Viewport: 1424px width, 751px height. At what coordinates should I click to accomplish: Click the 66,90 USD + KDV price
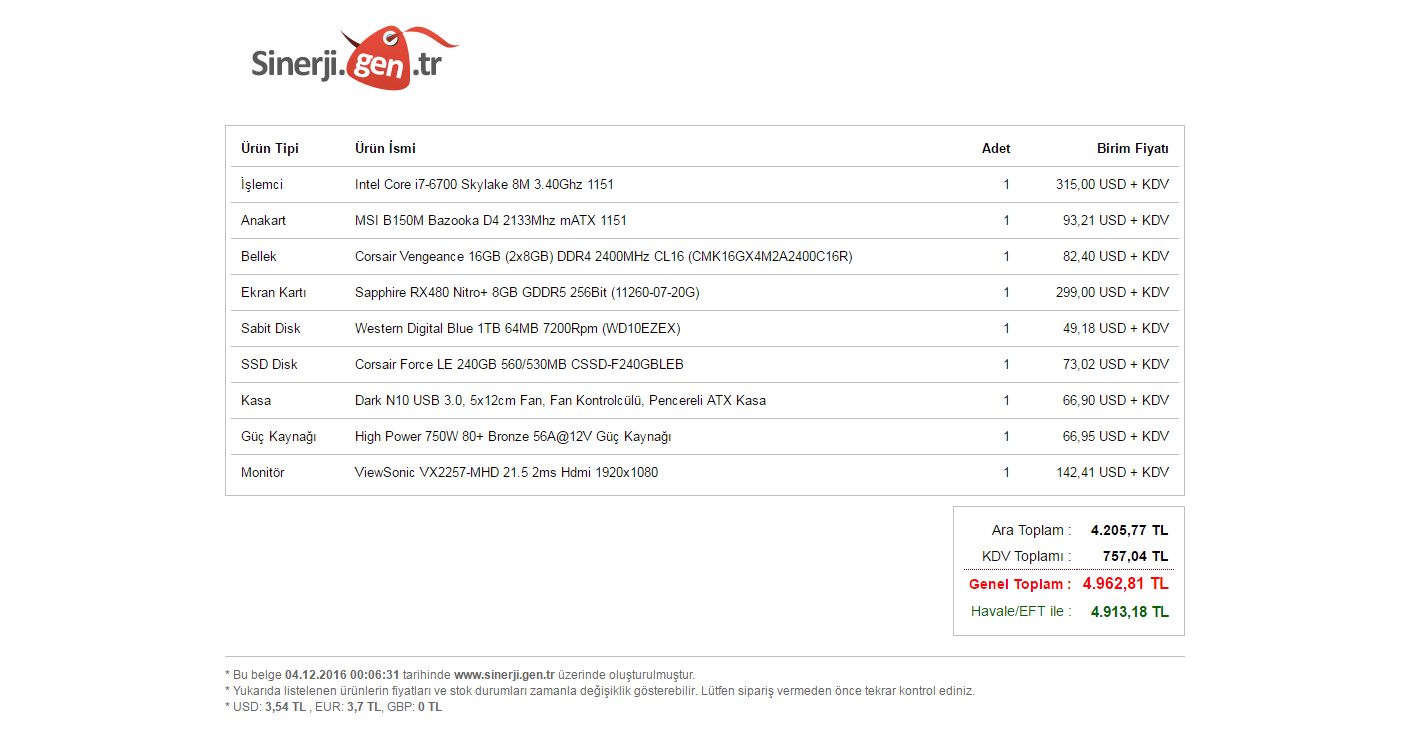point(1116,401)
